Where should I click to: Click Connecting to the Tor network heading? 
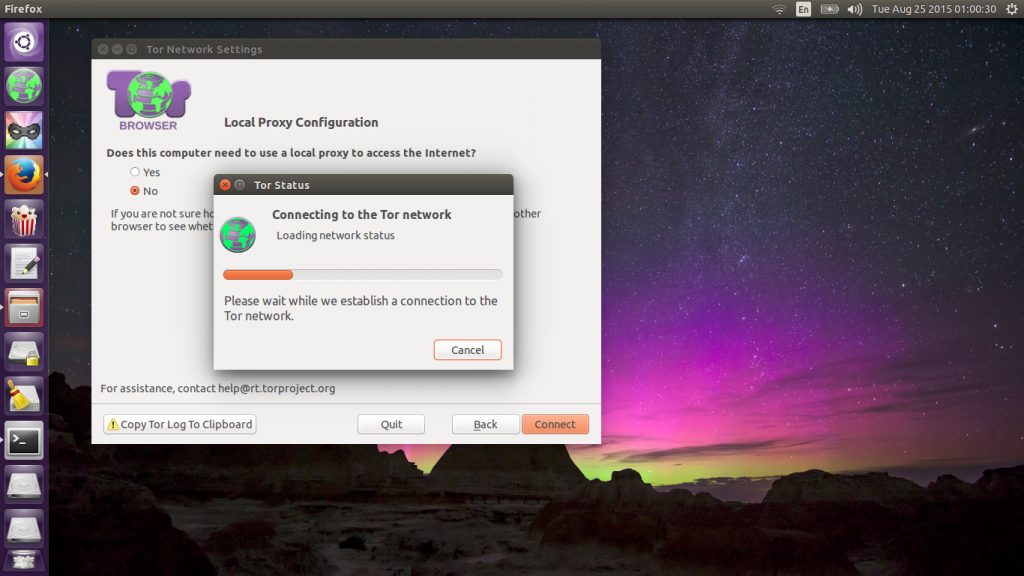[x=362, y=214]
